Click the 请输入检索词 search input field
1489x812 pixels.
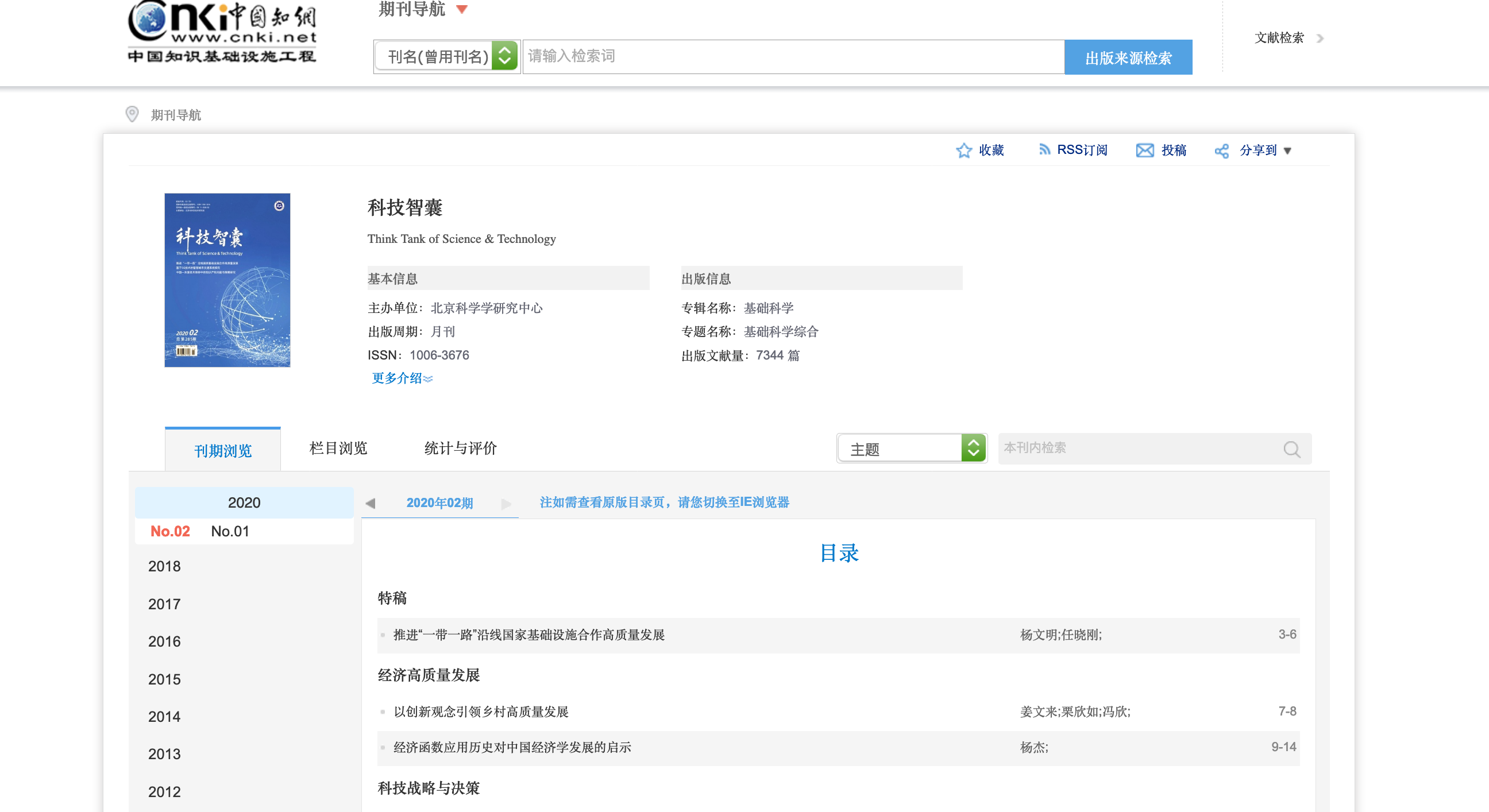pyautogui.click(x=793, y=57)
